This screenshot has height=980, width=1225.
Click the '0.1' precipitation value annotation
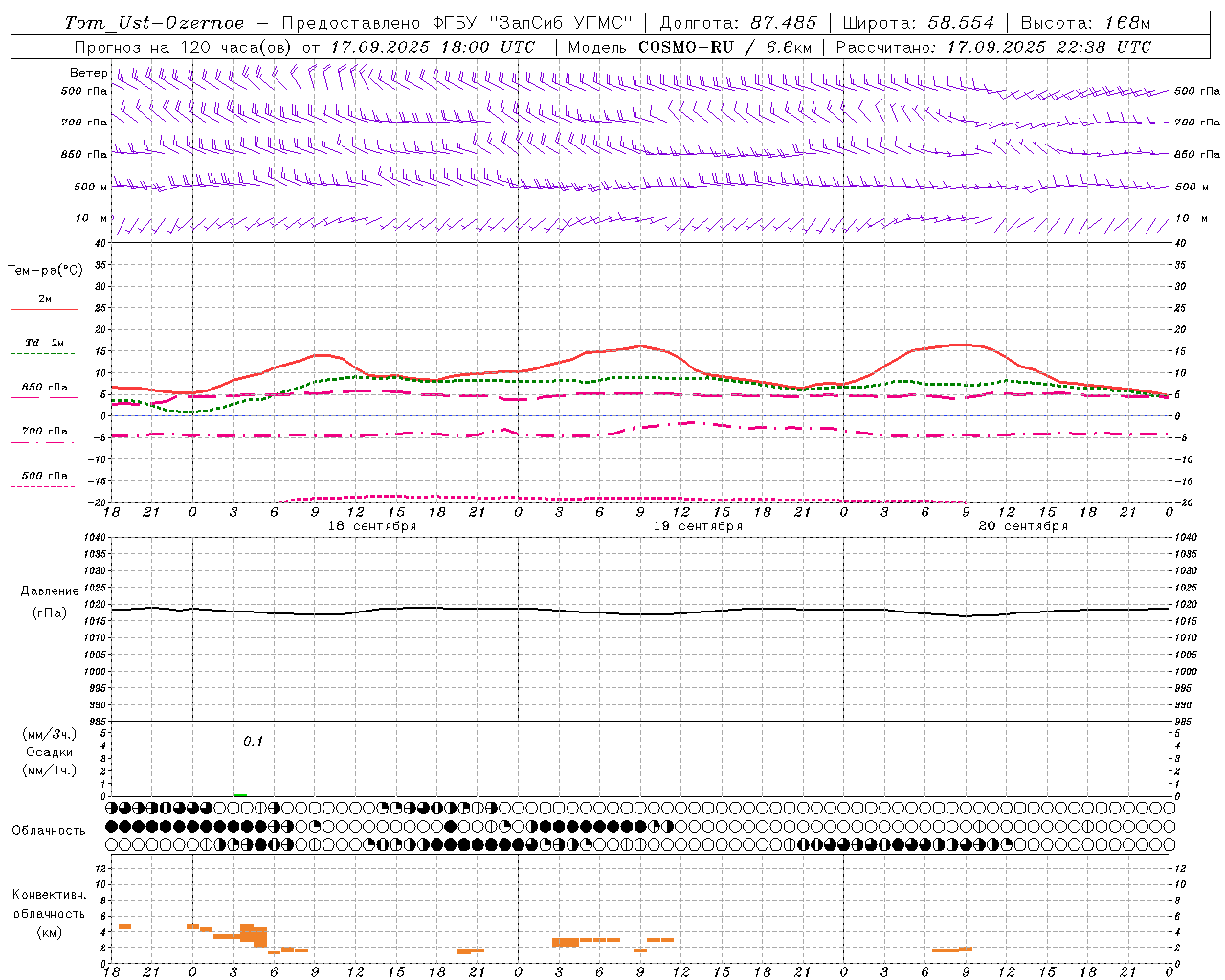pos(253,741)
